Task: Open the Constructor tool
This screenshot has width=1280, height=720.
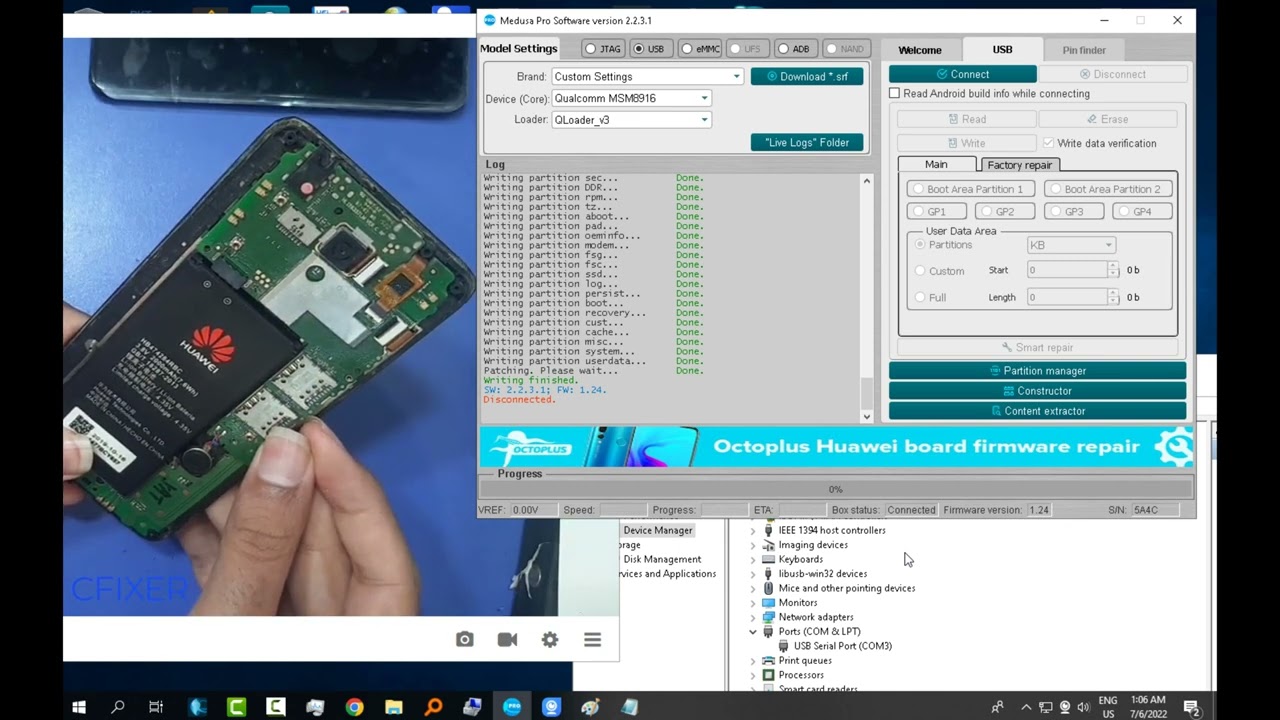Action: point(1037,390)
